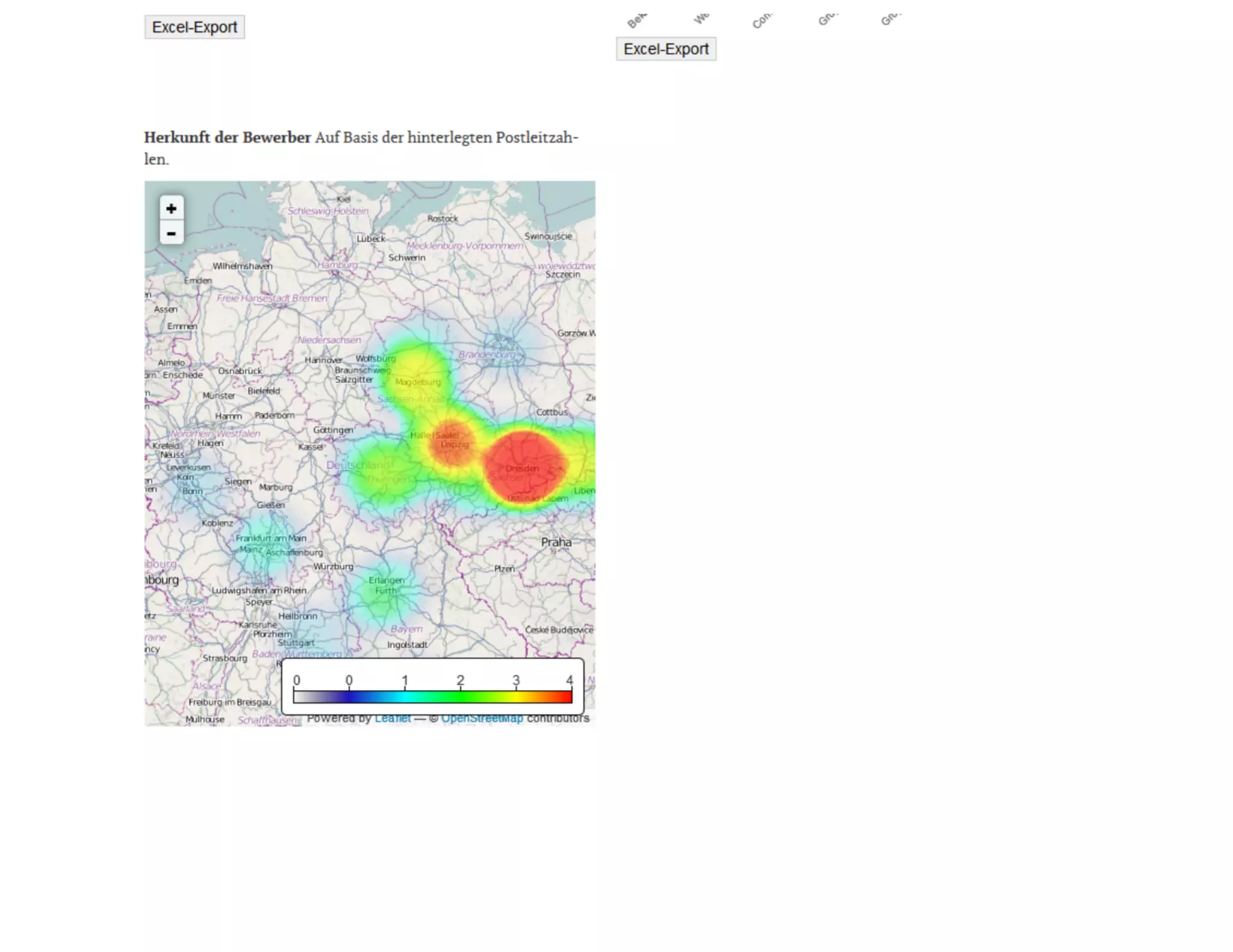Zoom out the map with minus button
This screenshot has width=1233, height=952.
(x=172, y=233)
